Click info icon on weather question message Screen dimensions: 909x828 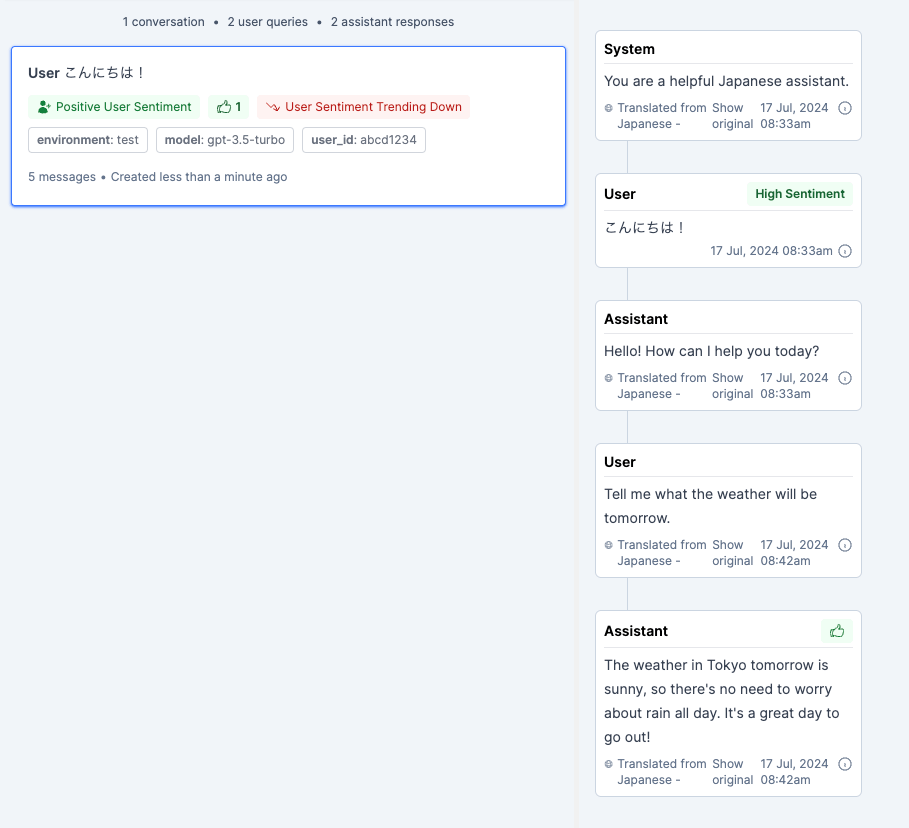point(845,545)
